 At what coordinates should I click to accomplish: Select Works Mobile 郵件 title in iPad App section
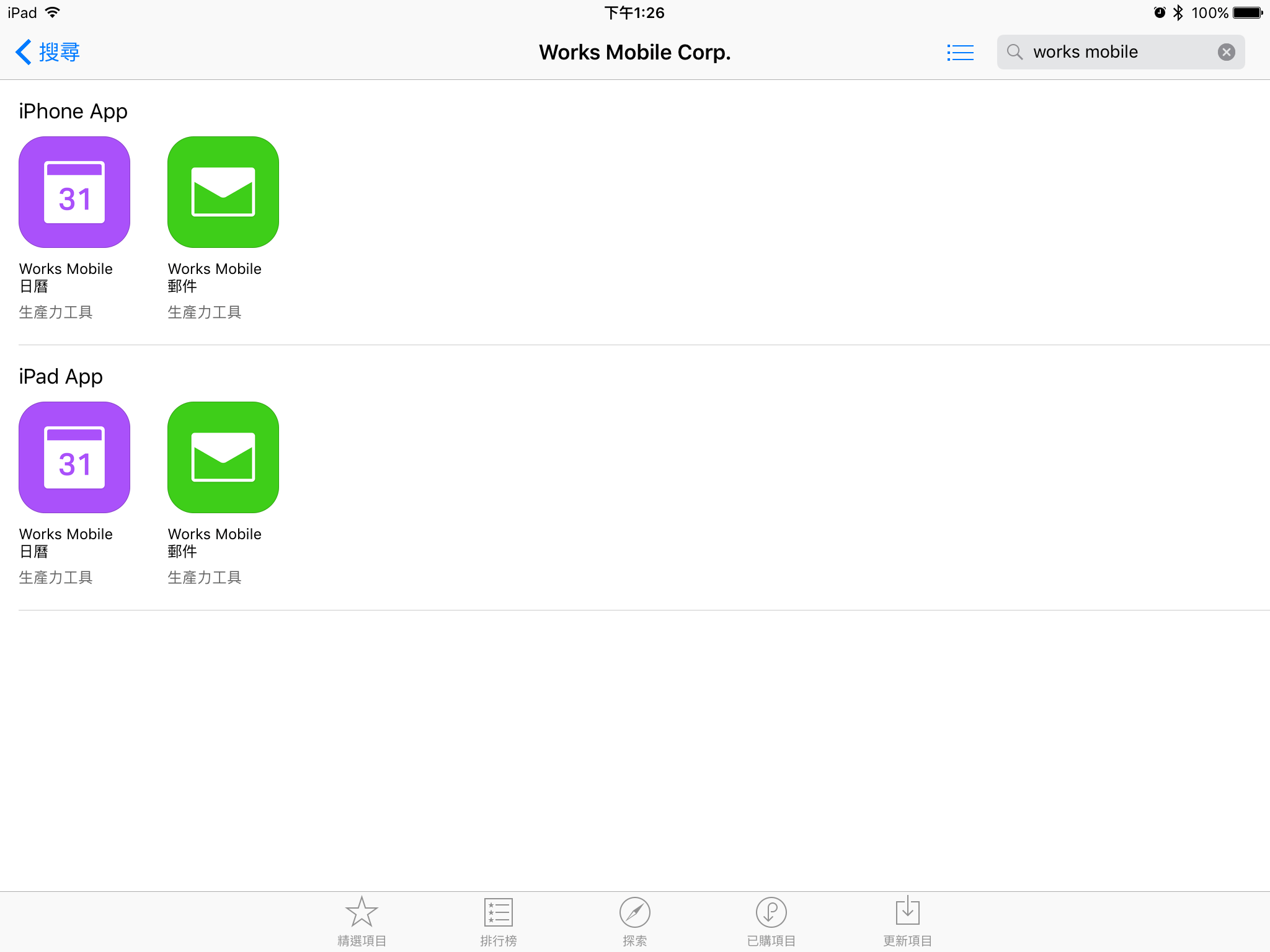pos(215,542)
